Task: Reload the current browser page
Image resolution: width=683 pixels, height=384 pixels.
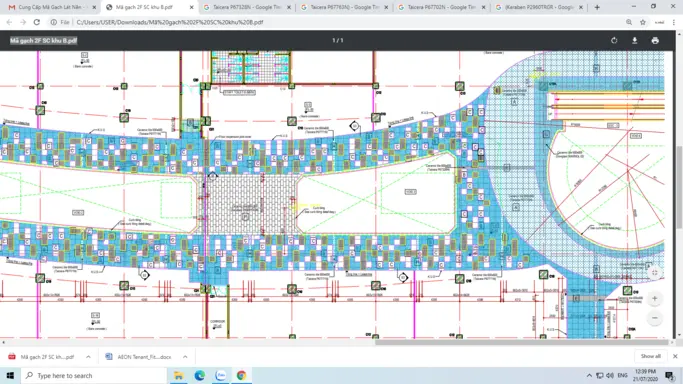Action: [37, 22]
